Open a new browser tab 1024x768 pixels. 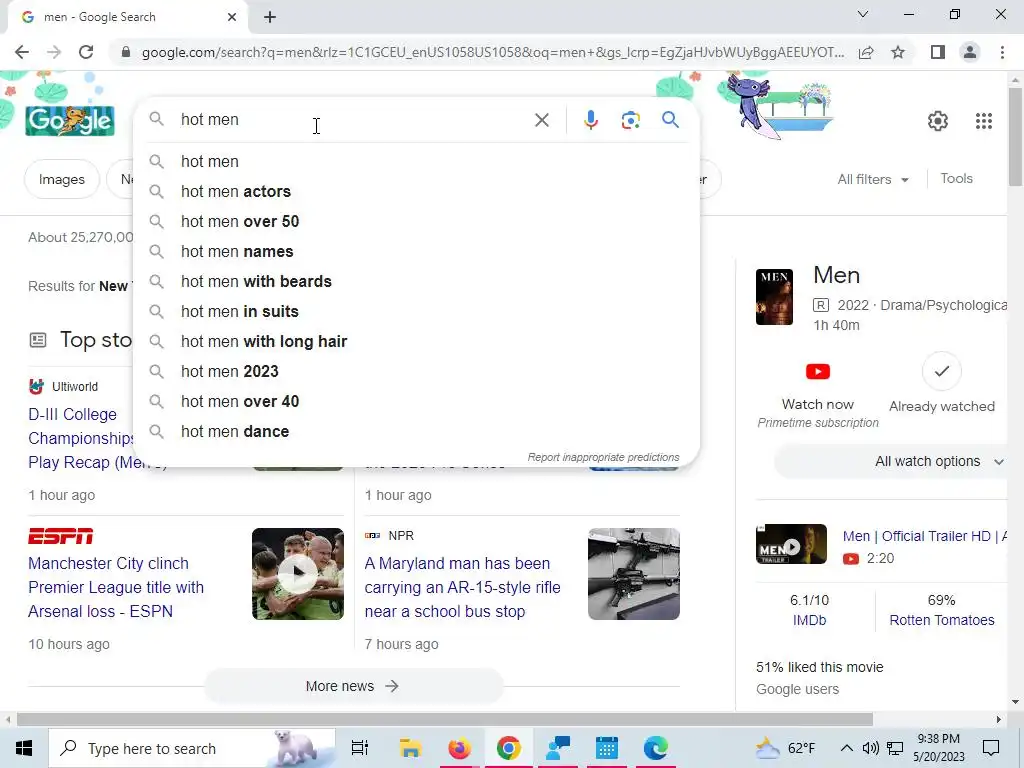[270, 17]
